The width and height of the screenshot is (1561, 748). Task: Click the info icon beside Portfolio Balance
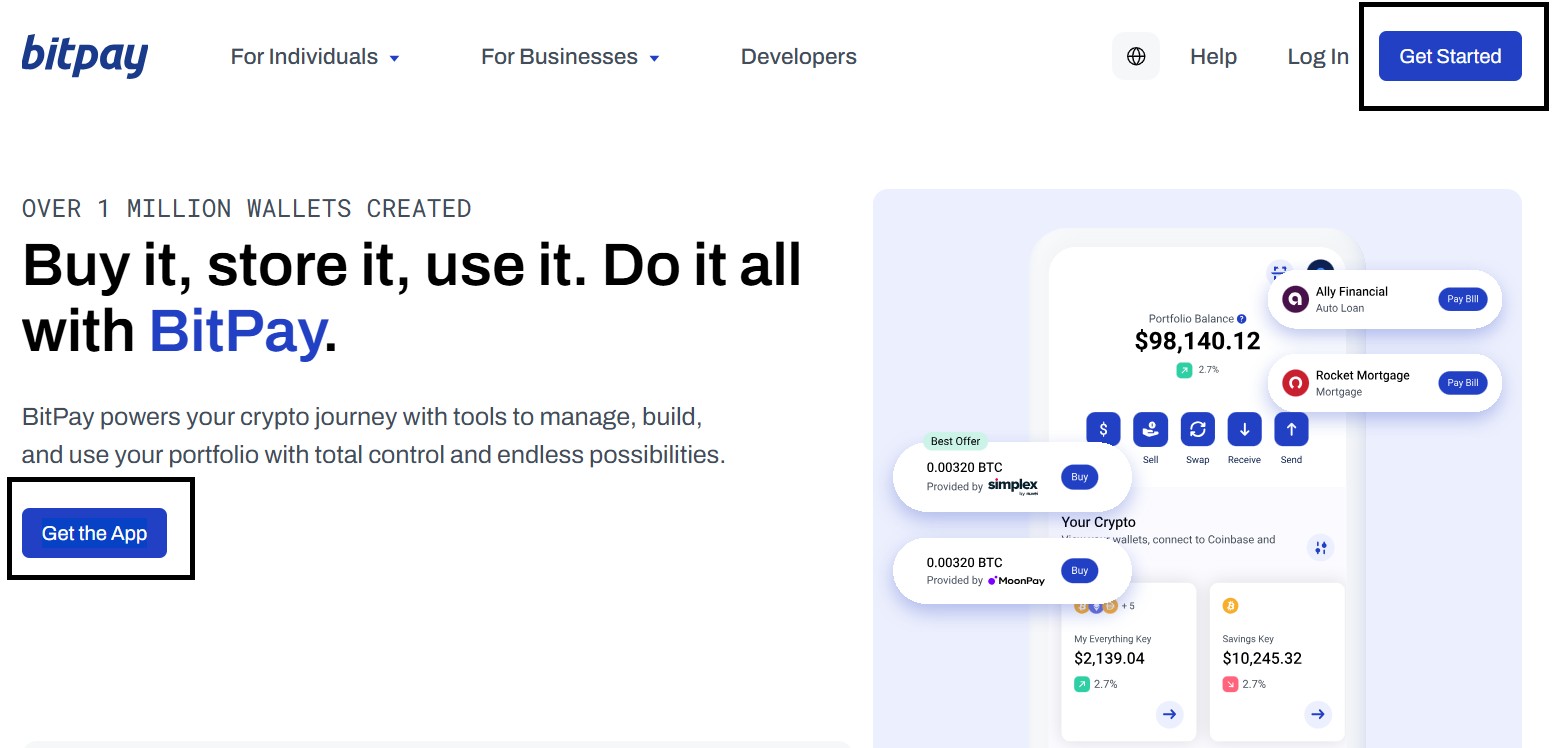[x=1242, y=319]
